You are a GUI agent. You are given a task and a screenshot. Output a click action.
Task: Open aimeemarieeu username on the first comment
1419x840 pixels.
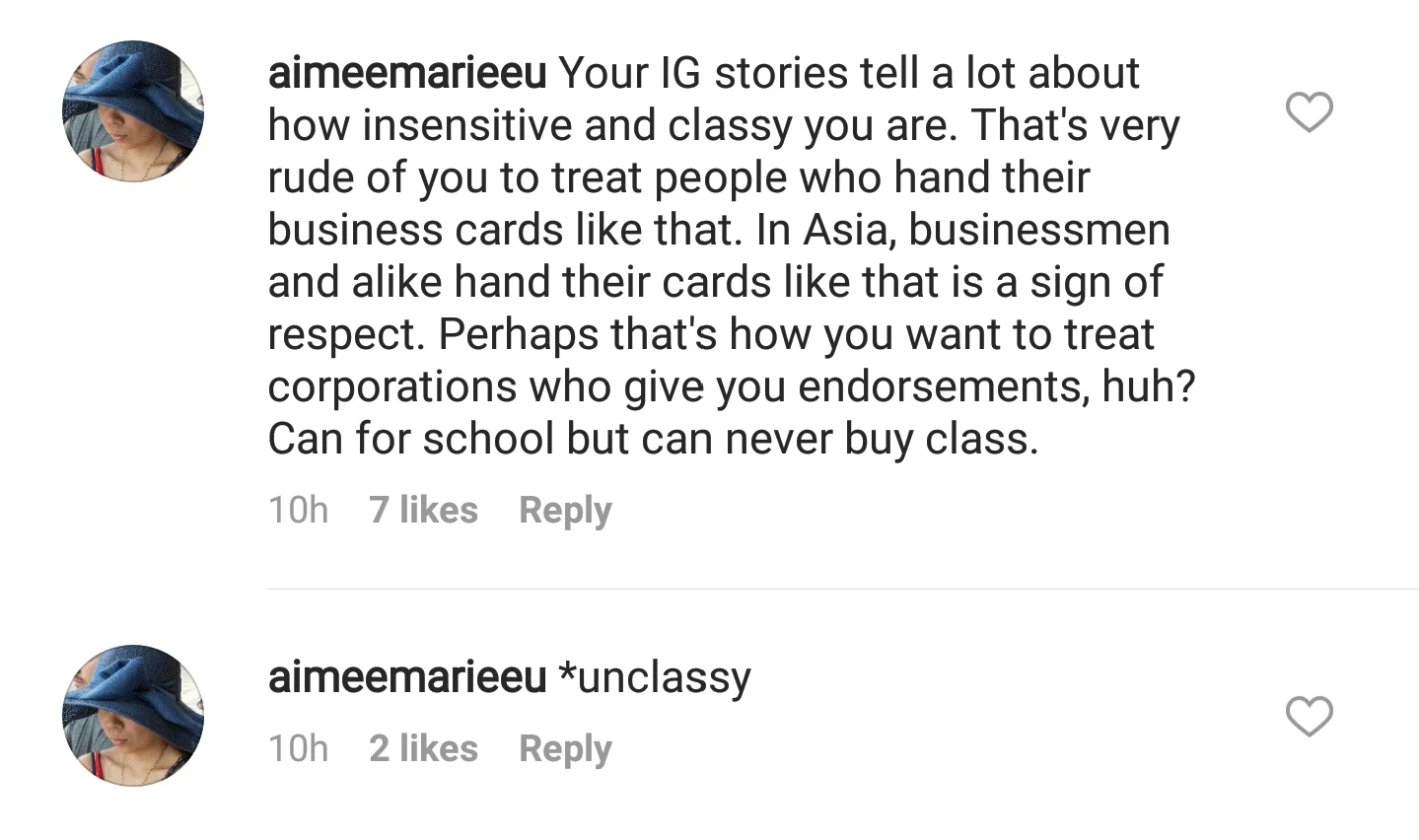tap(407, 73)
